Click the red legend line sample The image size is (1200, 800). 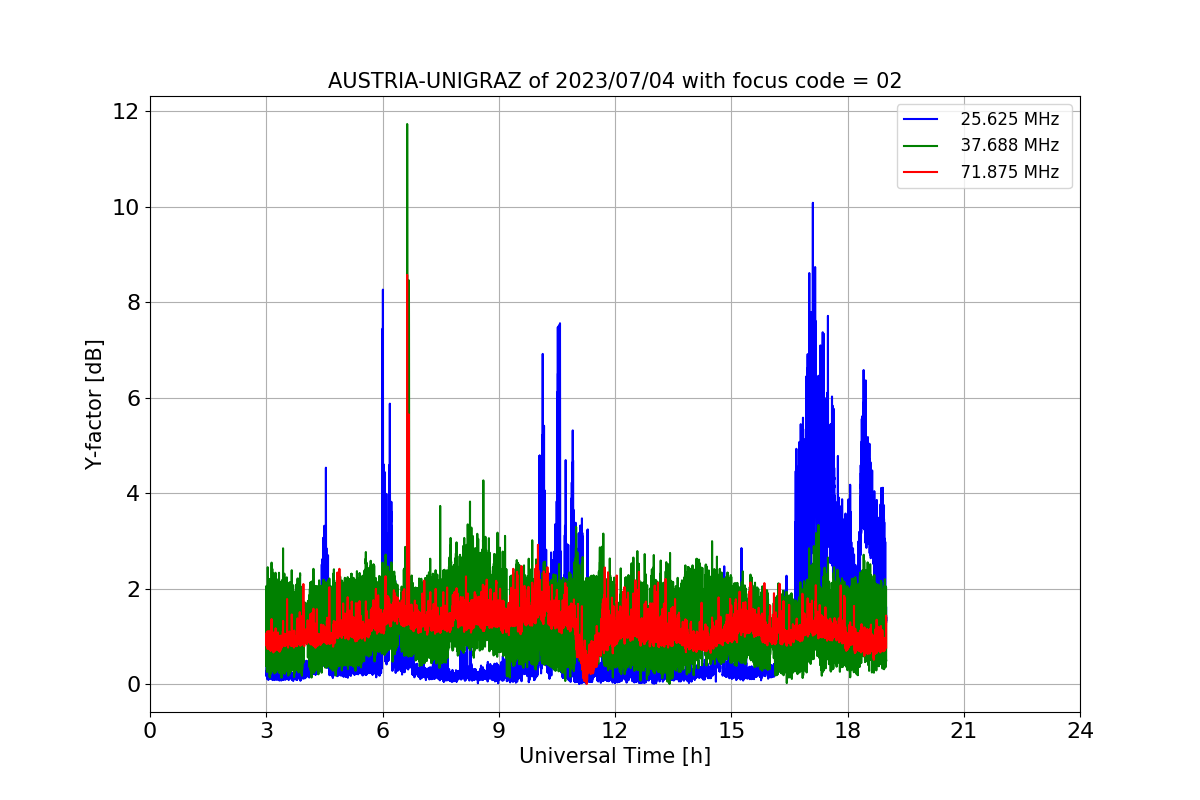tap(922, 172)
